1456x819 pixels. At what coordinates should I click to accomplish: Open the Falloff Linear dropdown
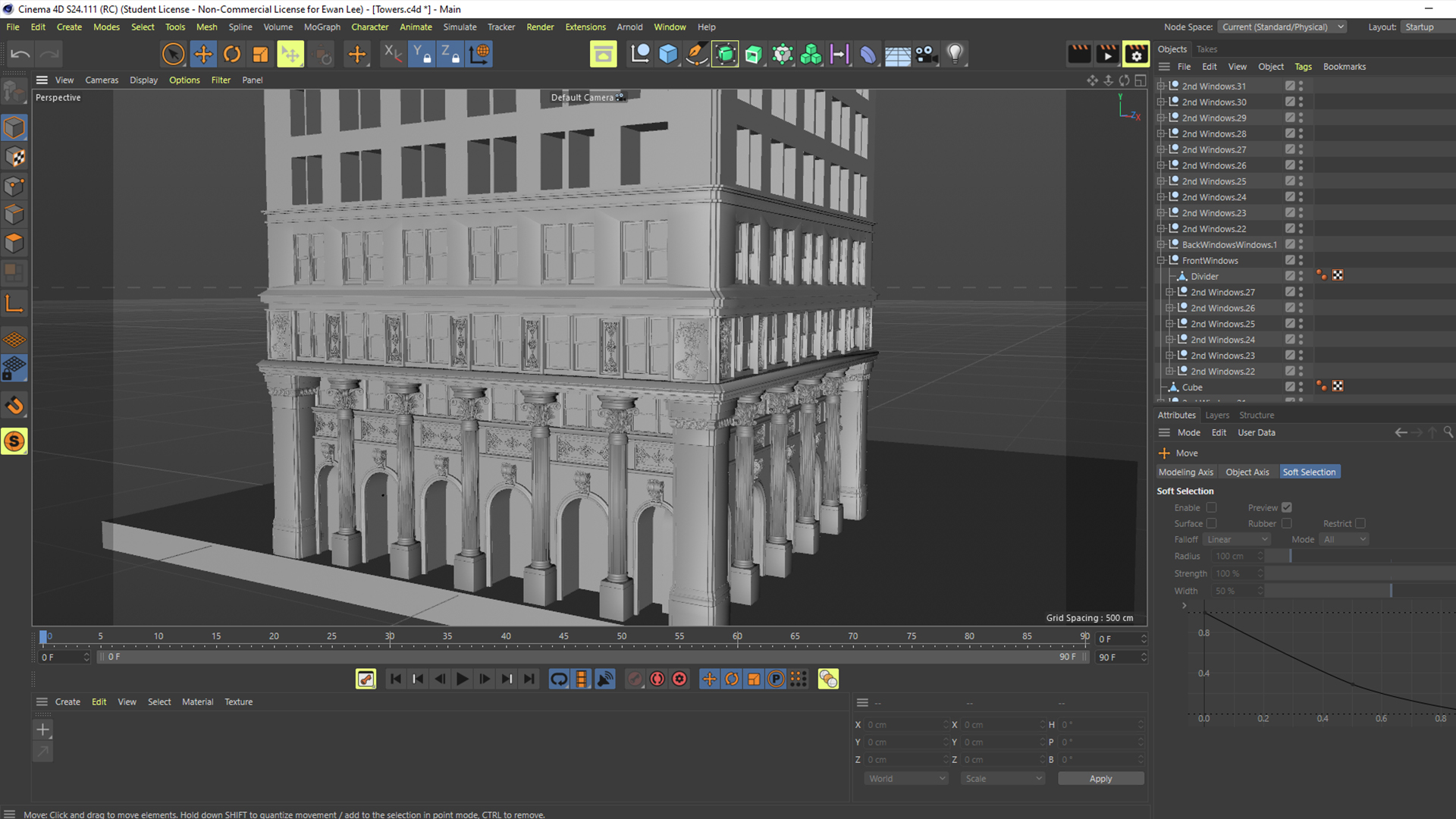coord(1237,539)
